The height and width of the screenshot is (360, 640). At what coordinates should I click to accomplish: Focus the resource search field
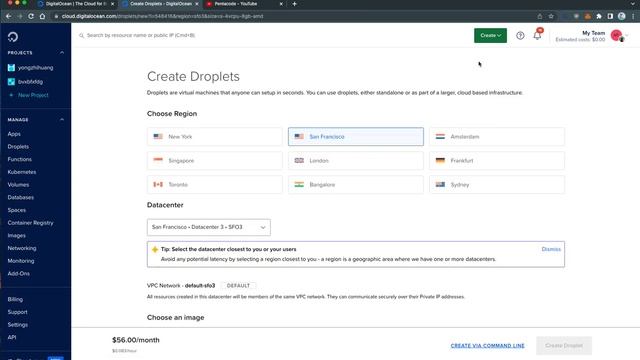[141, 36]
